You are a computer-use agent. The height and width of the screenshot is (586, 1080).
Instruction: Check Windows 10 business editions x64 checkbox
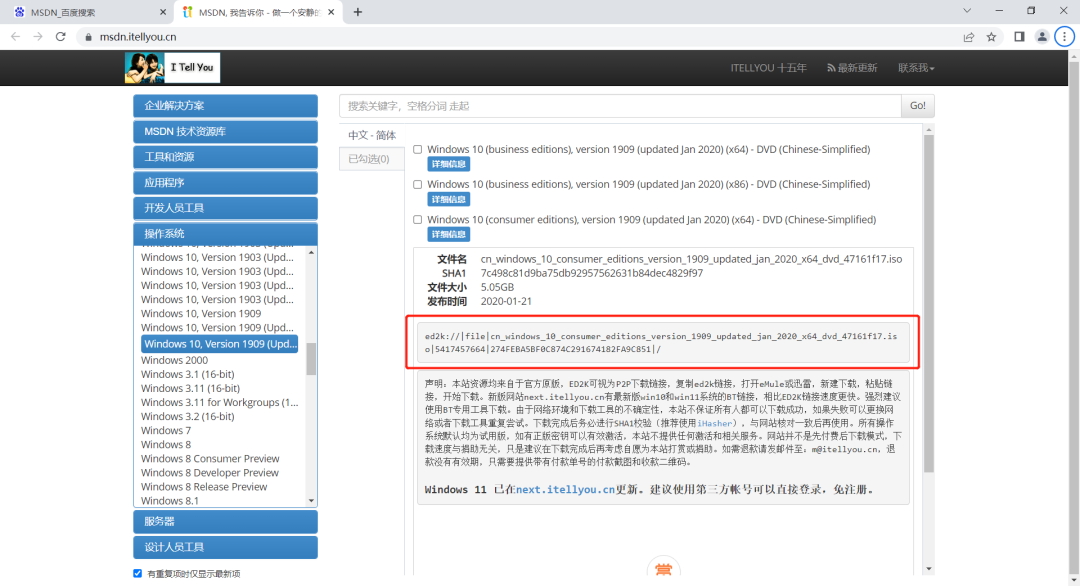tap(417, 149)
